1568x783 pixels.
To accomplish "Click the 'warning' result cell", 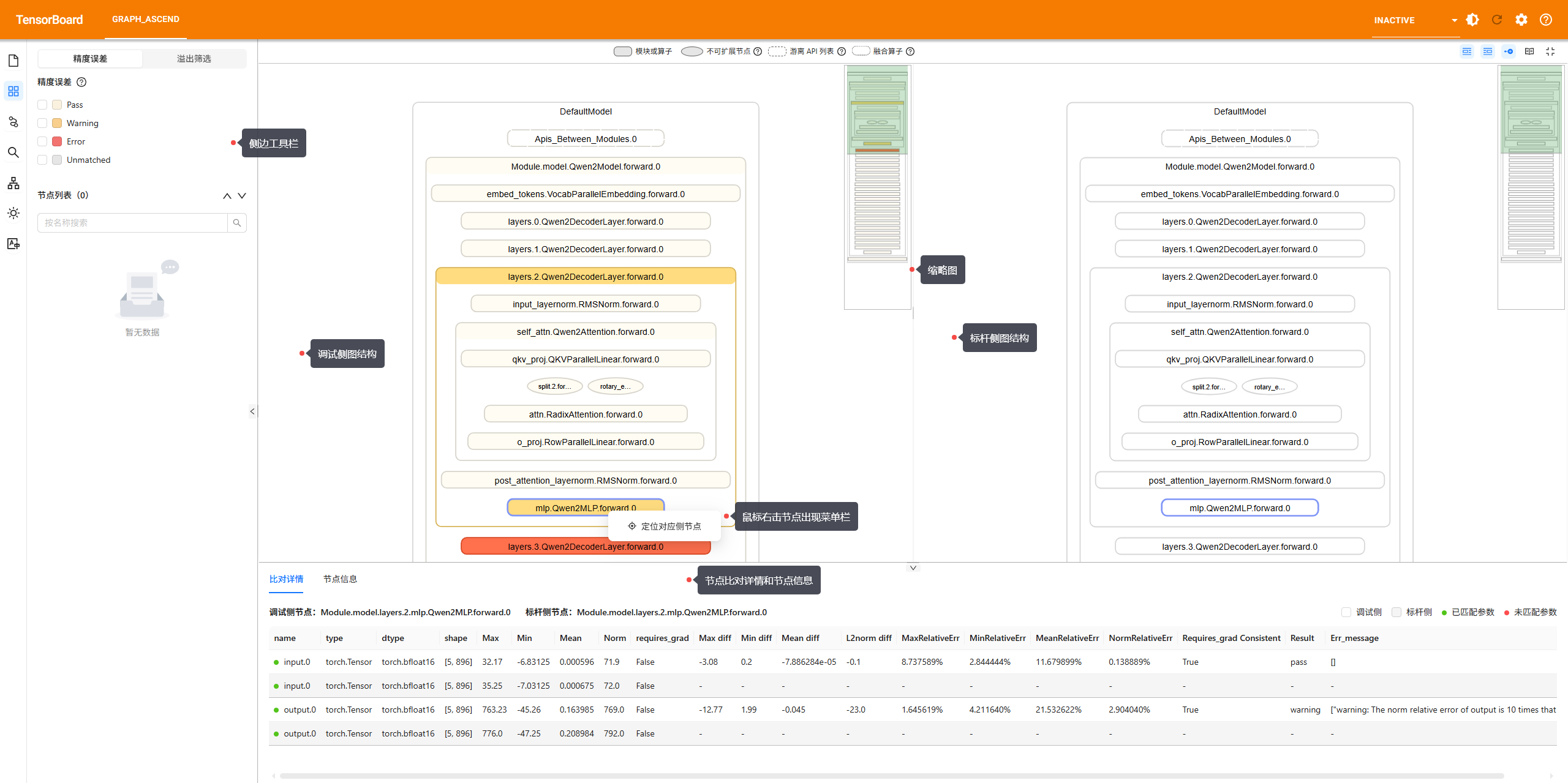I will pos(1305,710).
